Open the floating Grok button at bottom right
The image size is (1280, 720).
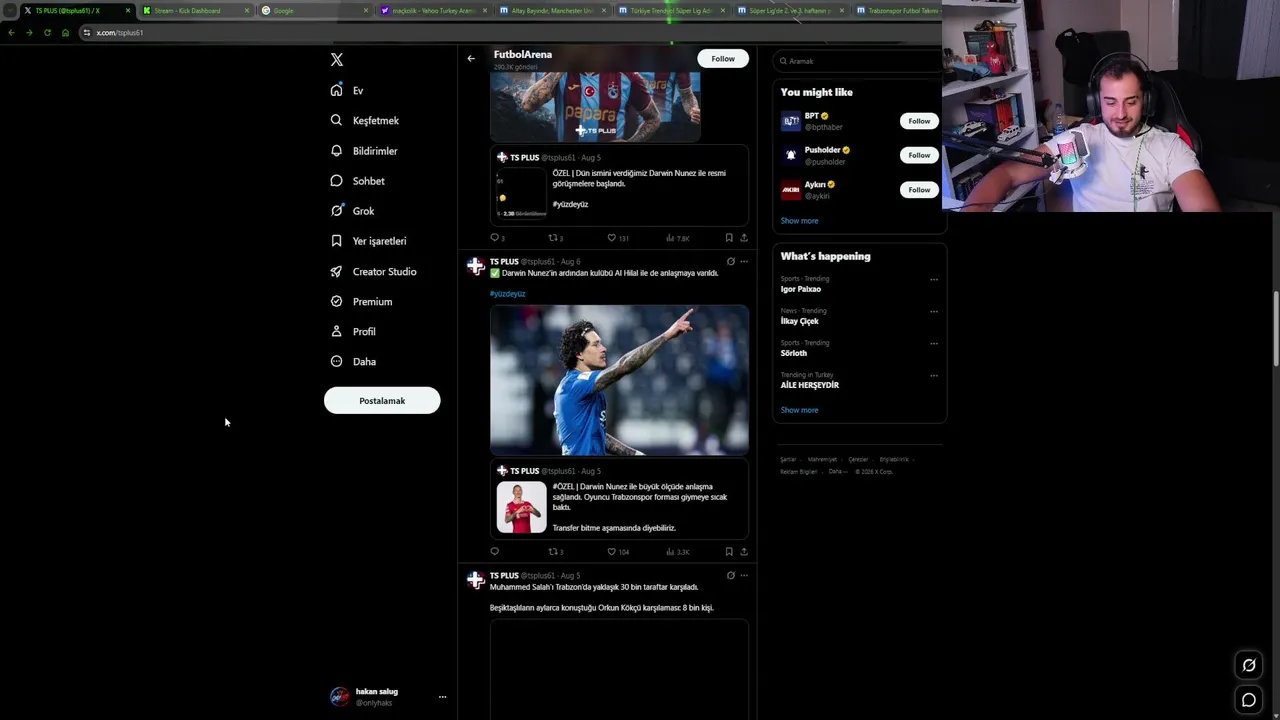1249,665
